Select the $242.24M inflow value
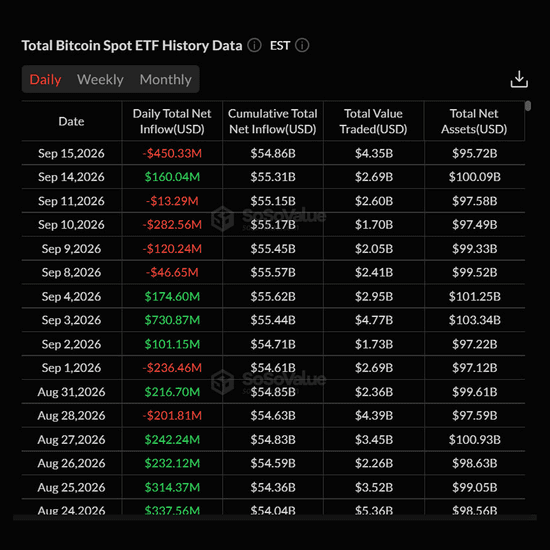The width and height of the screenshot is (550, 550). click(x=172, y=440)
